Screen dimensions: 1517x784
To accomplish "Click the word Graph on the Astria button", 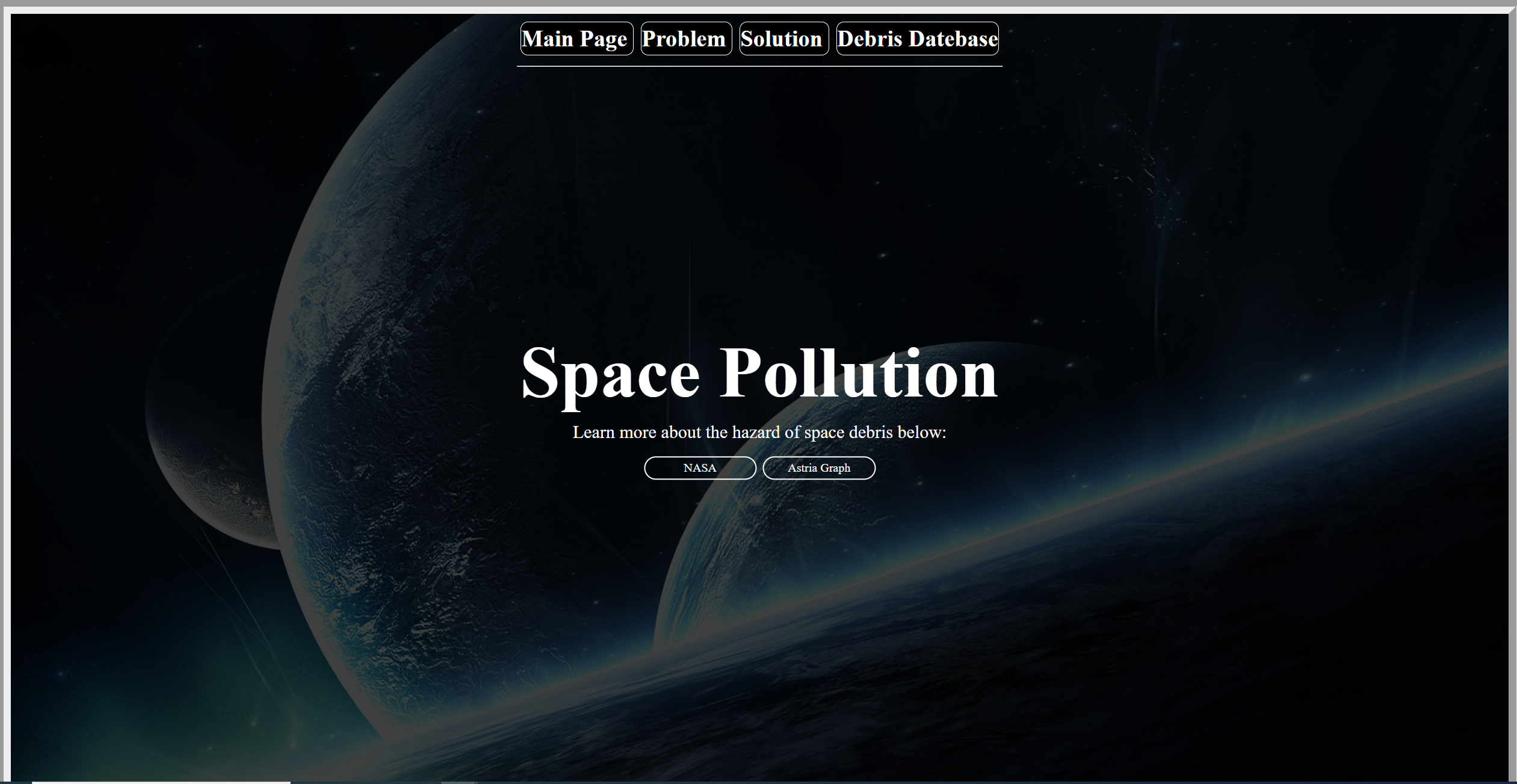I will 835,468.
